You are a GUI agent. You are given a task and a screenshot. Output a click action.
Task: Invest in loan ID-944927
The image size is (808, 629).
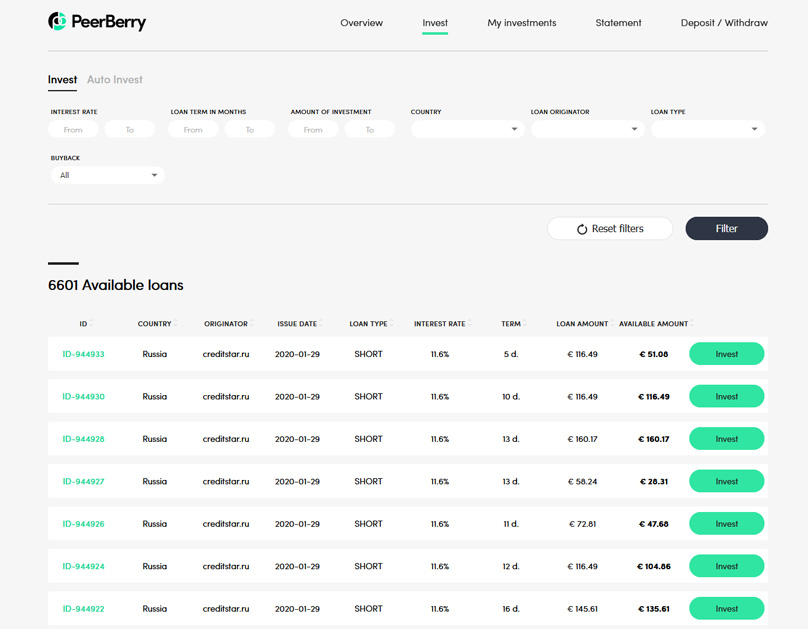tap(727, 481)
